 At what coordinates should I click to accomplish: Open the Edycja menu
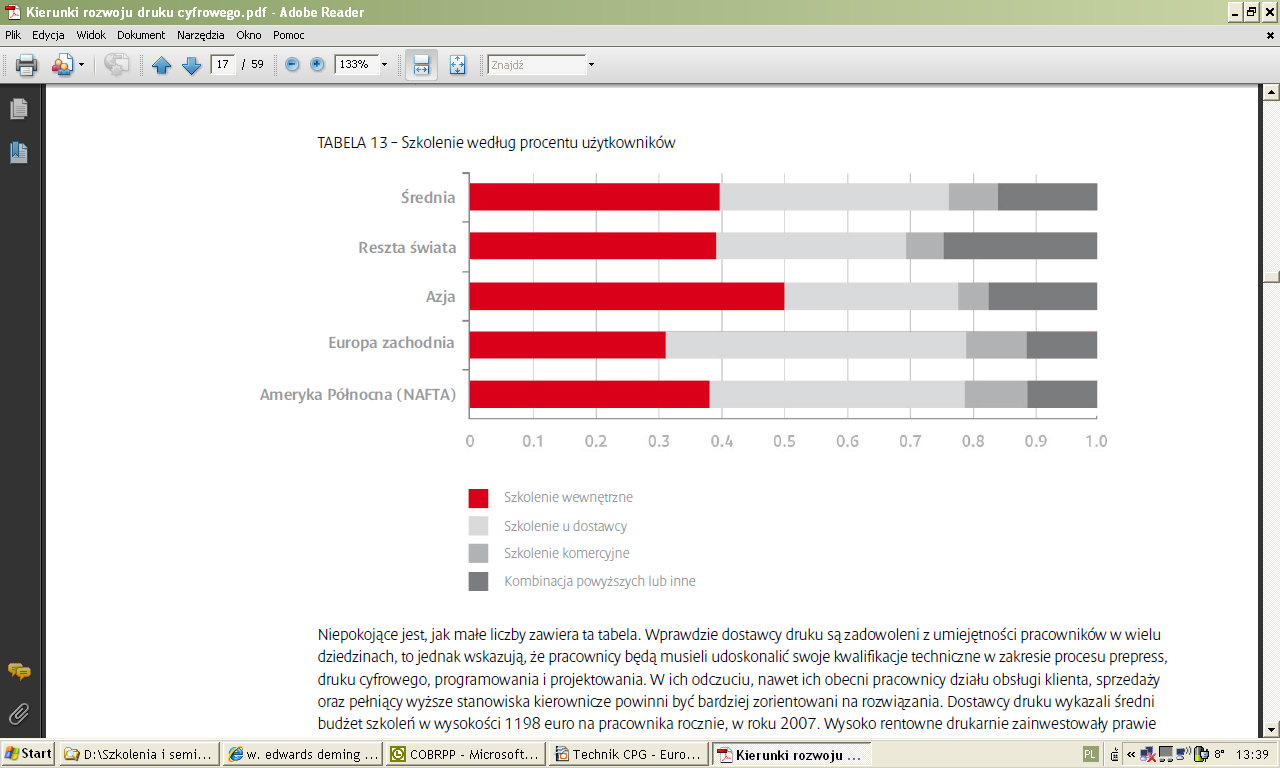click(x=48, y=34)
